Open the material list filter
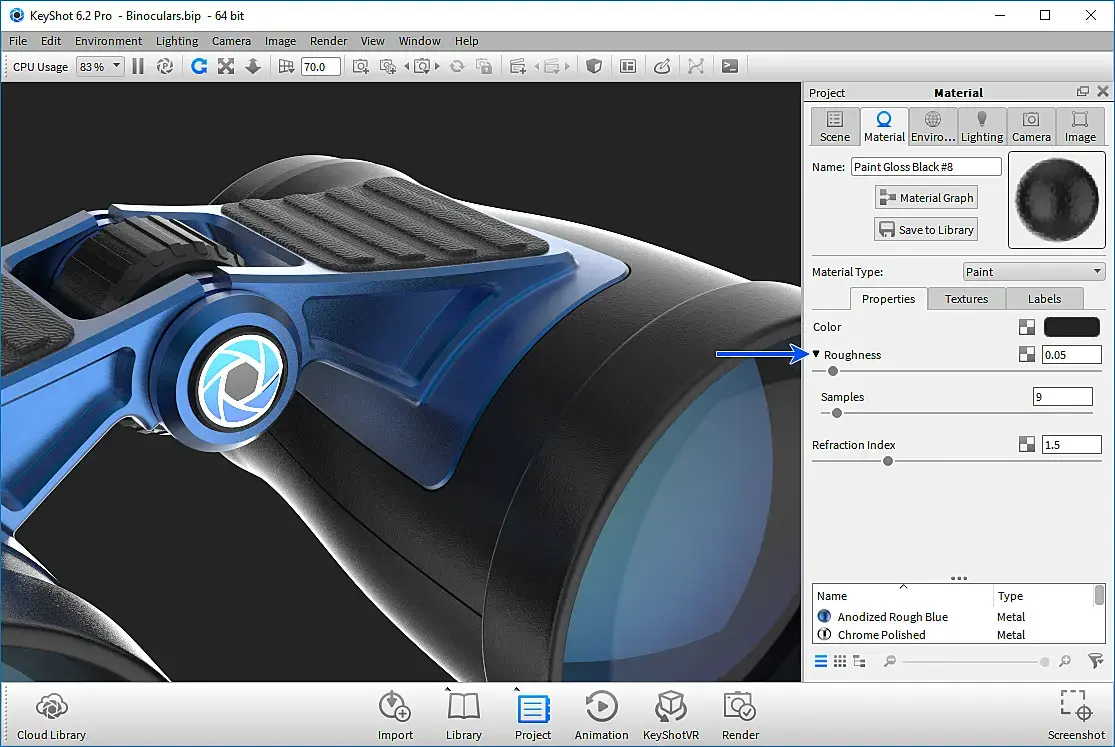Image resolution: width=1115 pixels, height=747 pixels. [x=1095, y=661]
